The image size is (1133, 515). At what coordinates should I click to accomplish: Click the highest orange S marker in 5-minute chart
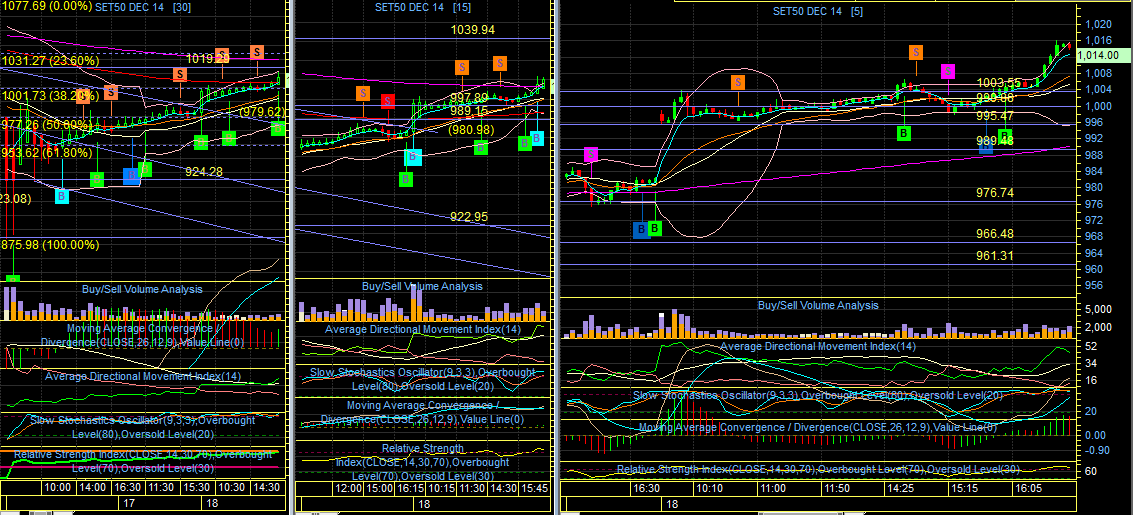point(916,52)
